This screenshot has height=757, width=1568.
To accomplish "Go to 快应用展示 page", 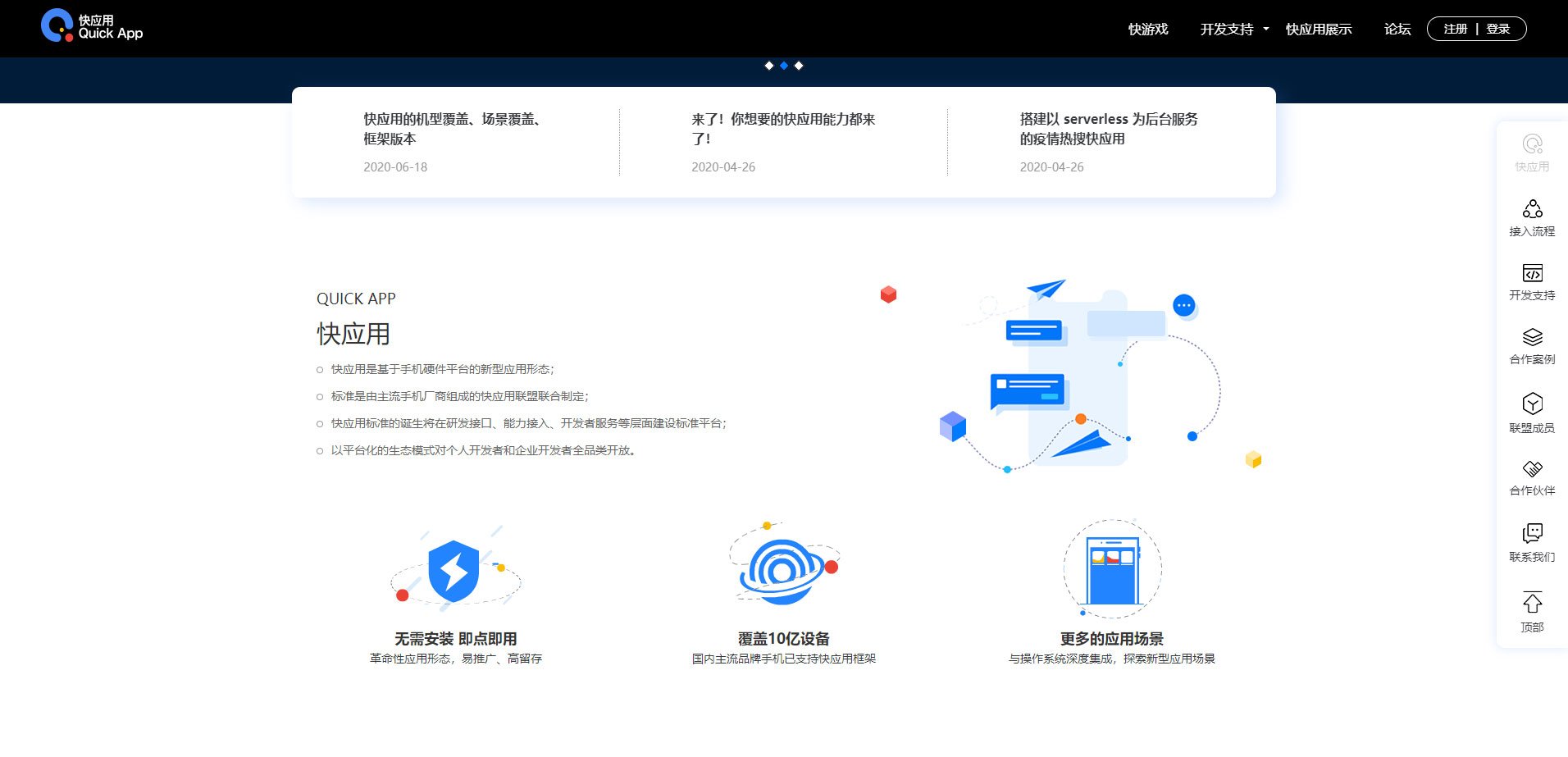I will [x=1319, y=30].
